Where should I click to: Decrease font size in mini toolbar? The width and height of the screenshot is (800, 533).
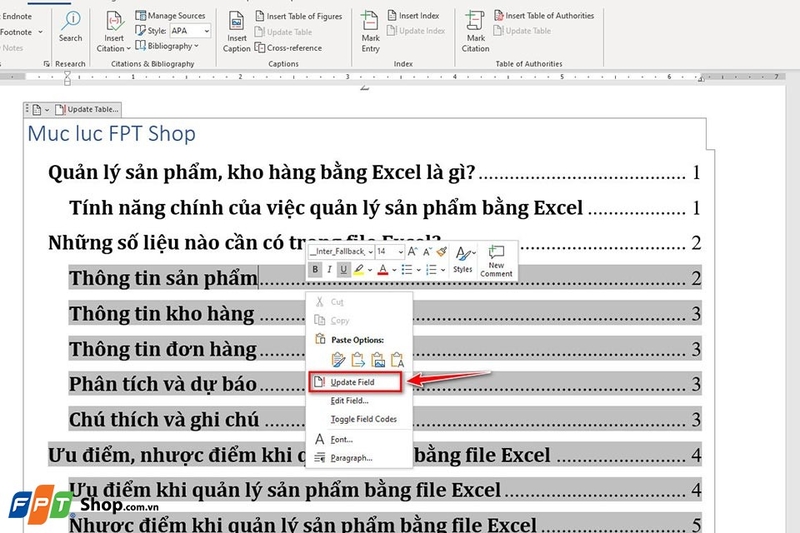427,251
